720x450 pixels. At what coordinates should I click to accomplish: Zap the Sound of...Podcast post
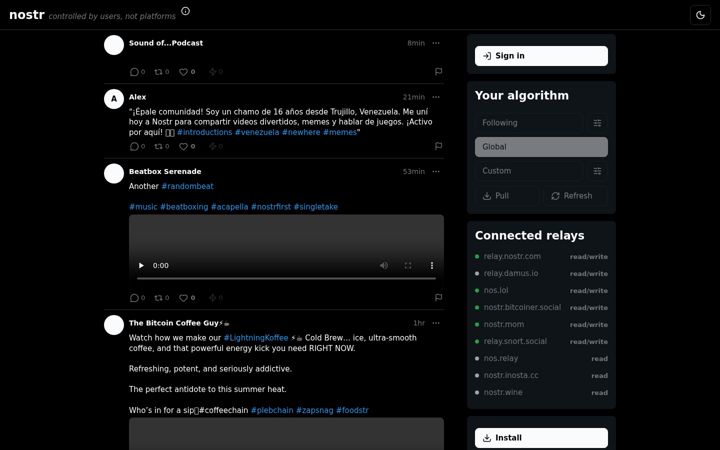click(215, 72)
